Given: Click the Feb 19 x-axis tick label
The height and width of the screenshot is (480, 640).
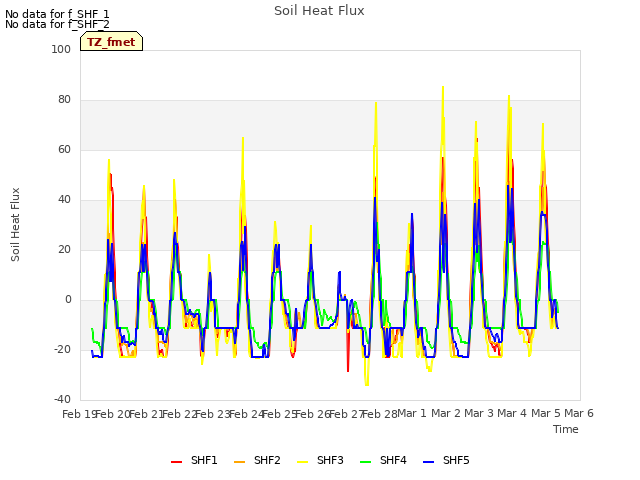Looking at the screenshot, I should coord(79,414).
